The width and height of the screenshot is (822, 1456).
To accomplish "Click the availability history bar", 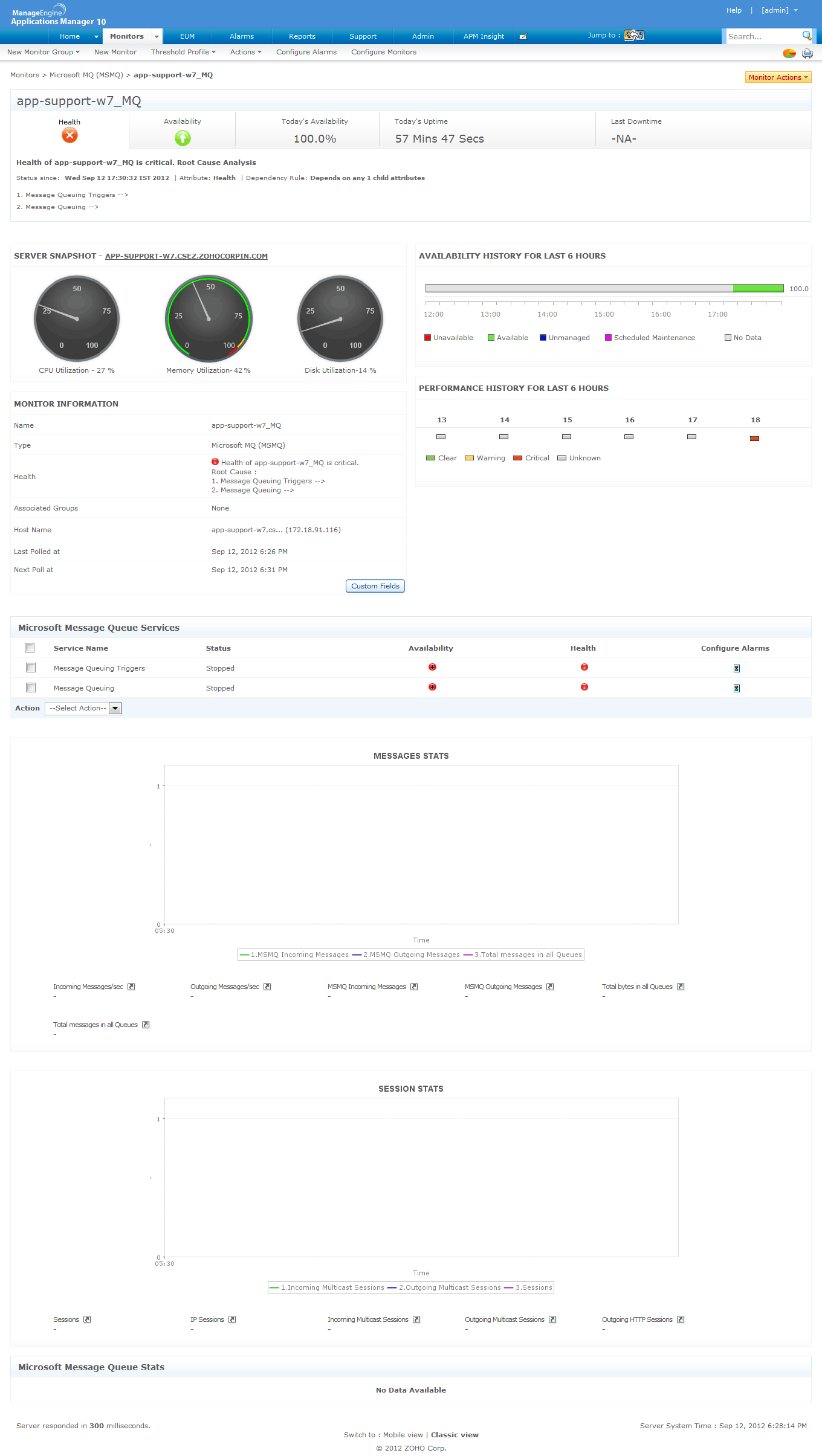I will [604, 288].
